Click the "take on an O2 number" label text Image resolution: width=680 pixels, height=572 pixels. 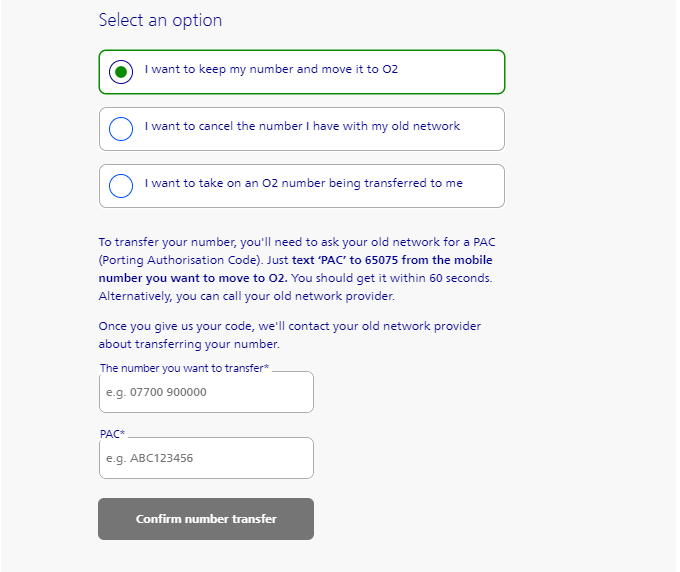click(x=303, y=184)
